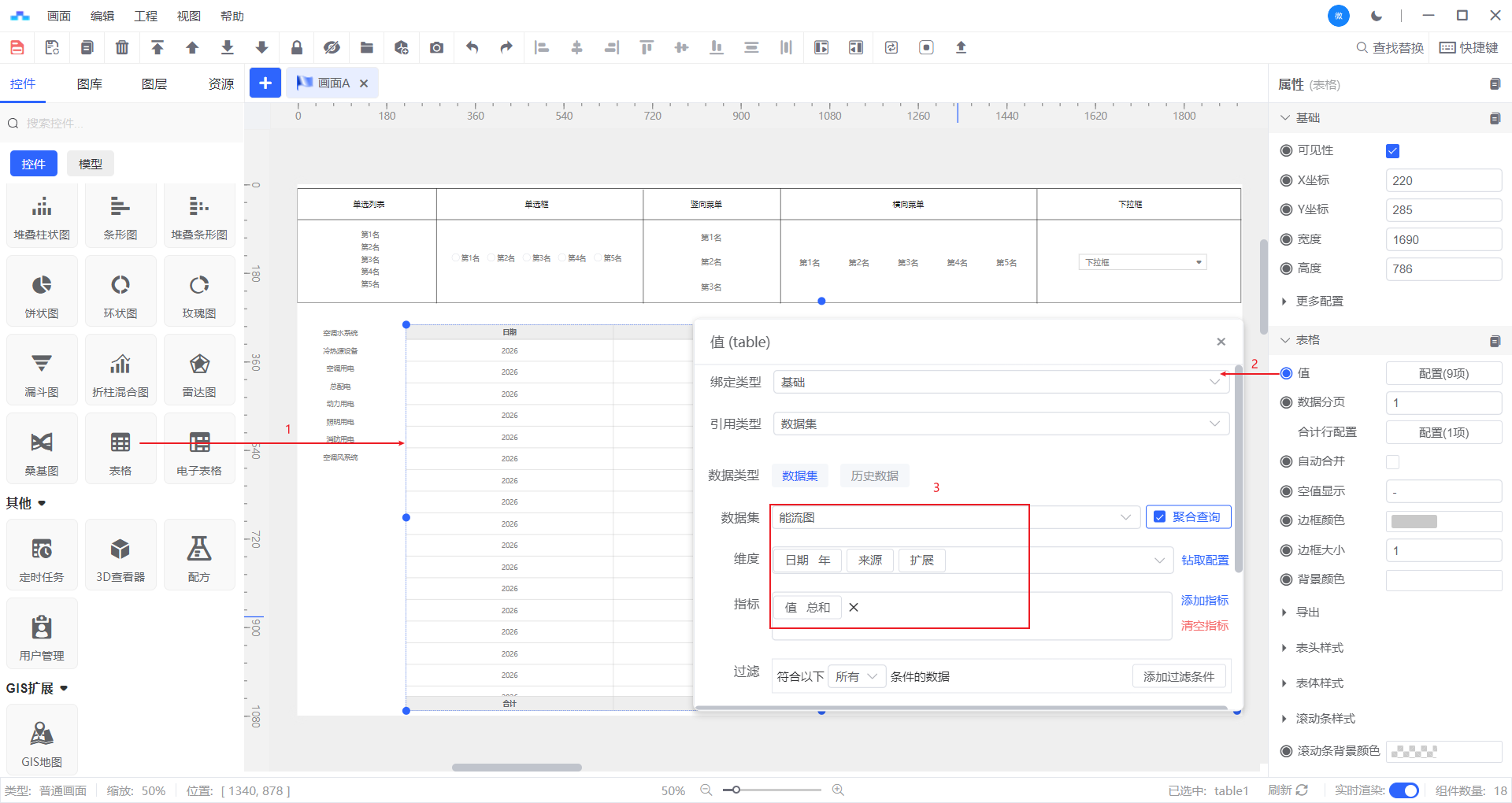Screen dimensions: 1512x803
Task: Switch off the 实时渲染 toggle
Action: (1403, 790)
